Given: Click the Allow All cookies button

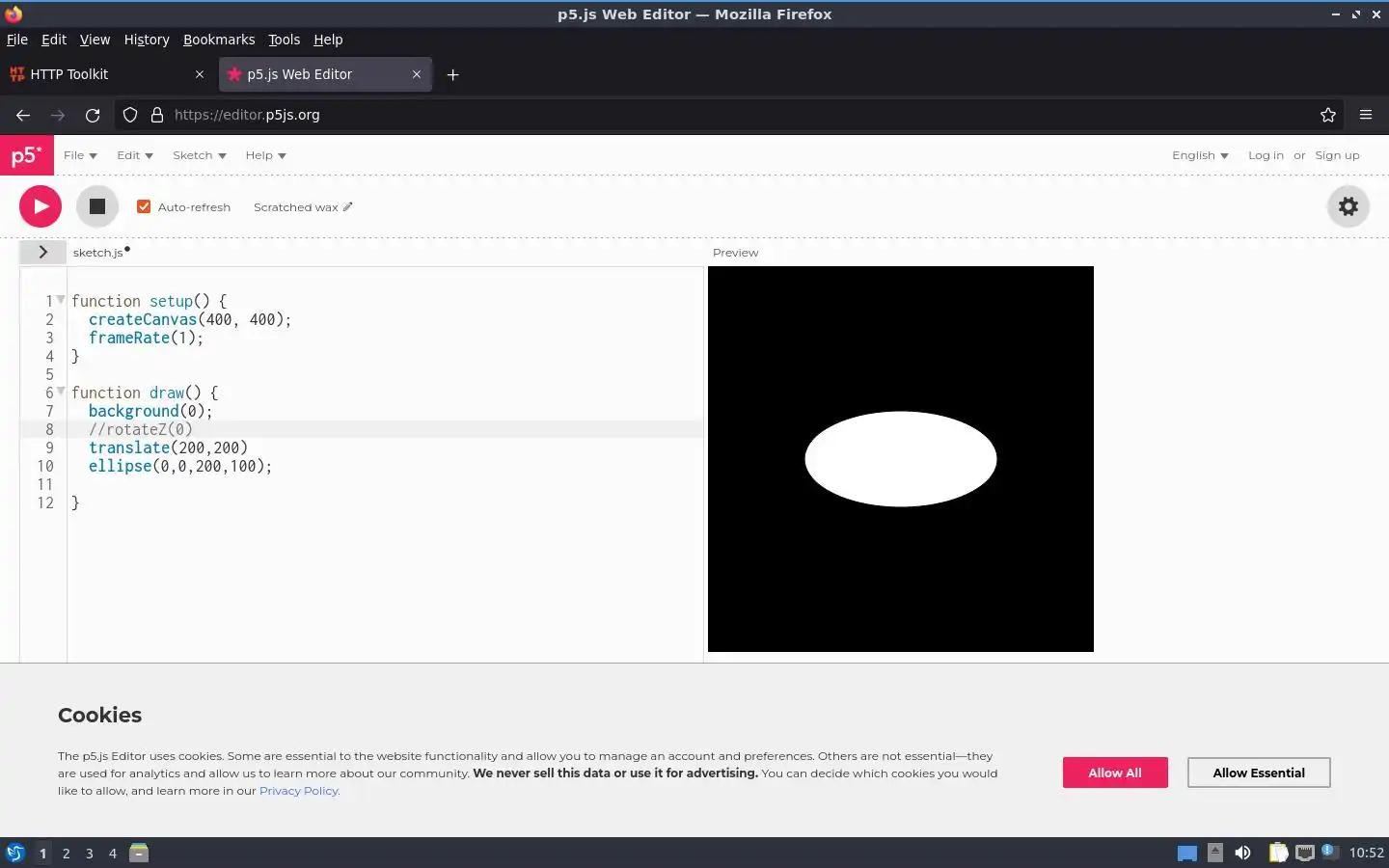Looking at the screenshot, I should 1115,773.
